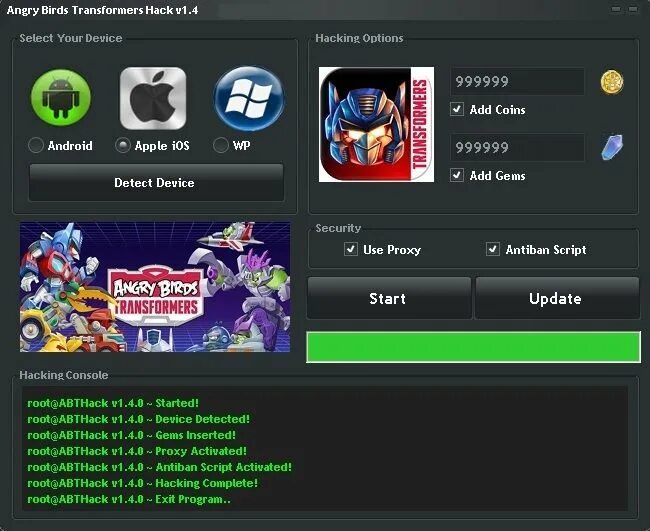Click the gold coin icon

pyautogui.click(x=612, y=82)
